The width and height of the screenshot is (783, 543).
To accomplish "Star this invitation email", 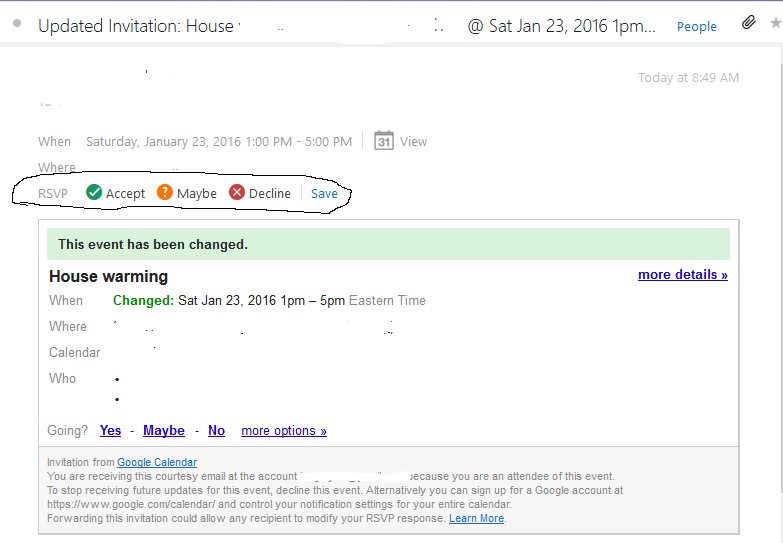I will pyautogui.click(x=776, y=23).
